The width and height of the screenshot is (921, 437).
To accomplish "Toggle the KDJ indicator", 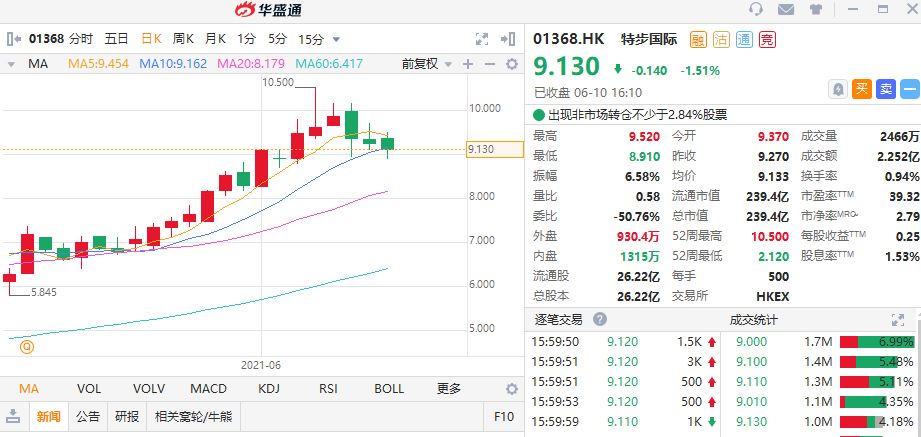I will point(269,389).
